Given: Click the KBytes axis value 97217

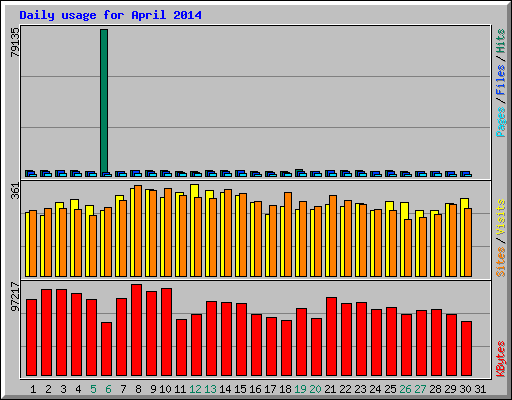Looking at the screenshot, I should click(15, 296).
